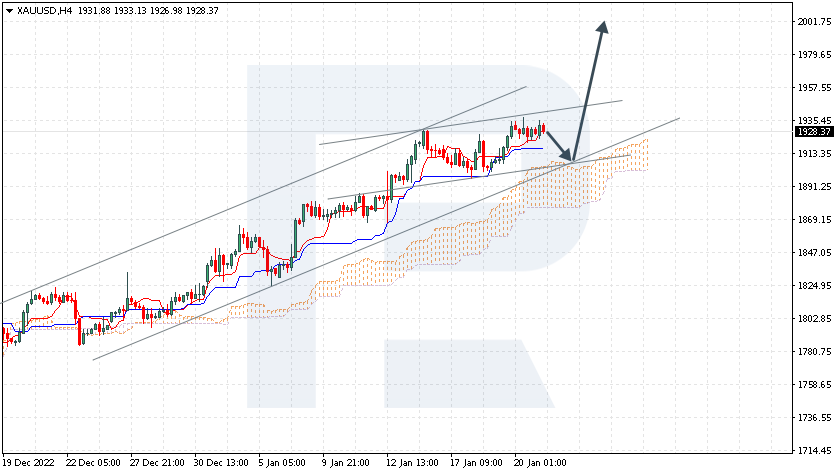The width and height of the screenshot is (838, 474).
Task: Click the short downward forecast arrow
Action: (559, 145)
